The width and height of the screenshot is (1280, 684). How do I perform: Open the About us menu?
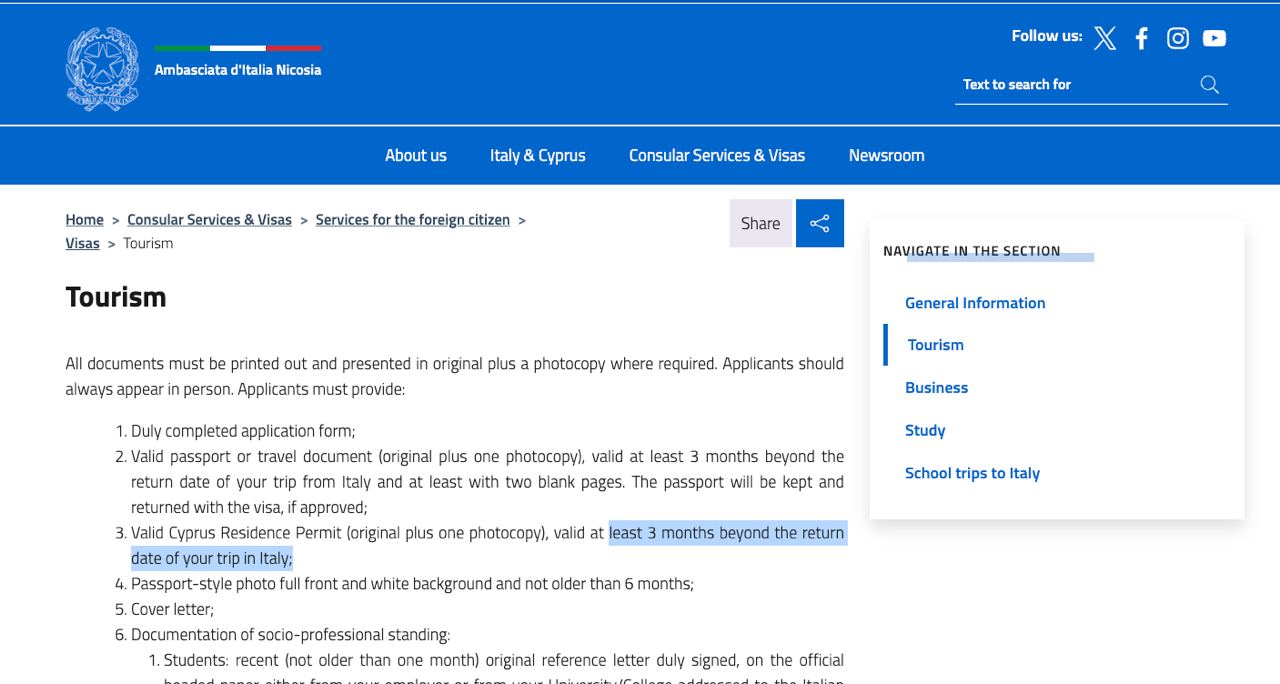tap(415, 155)
